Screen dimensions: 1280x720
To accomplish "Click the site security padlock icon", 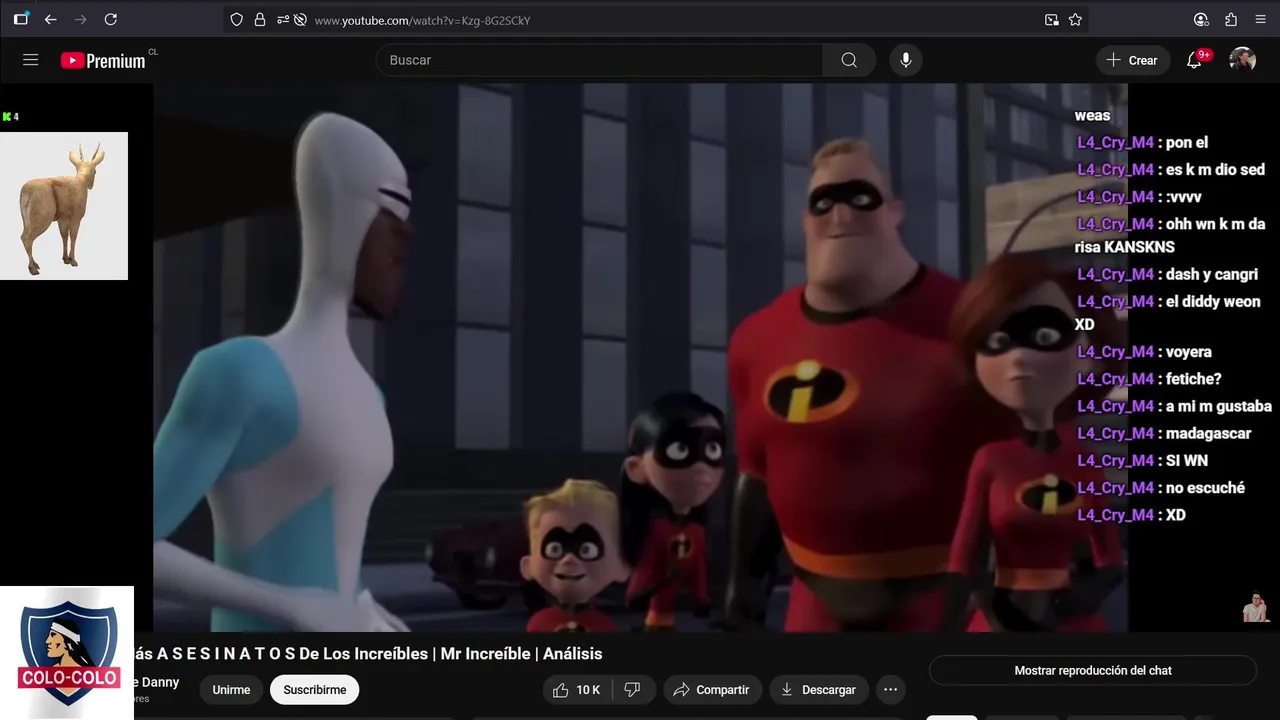I will [x=260, y=19].
